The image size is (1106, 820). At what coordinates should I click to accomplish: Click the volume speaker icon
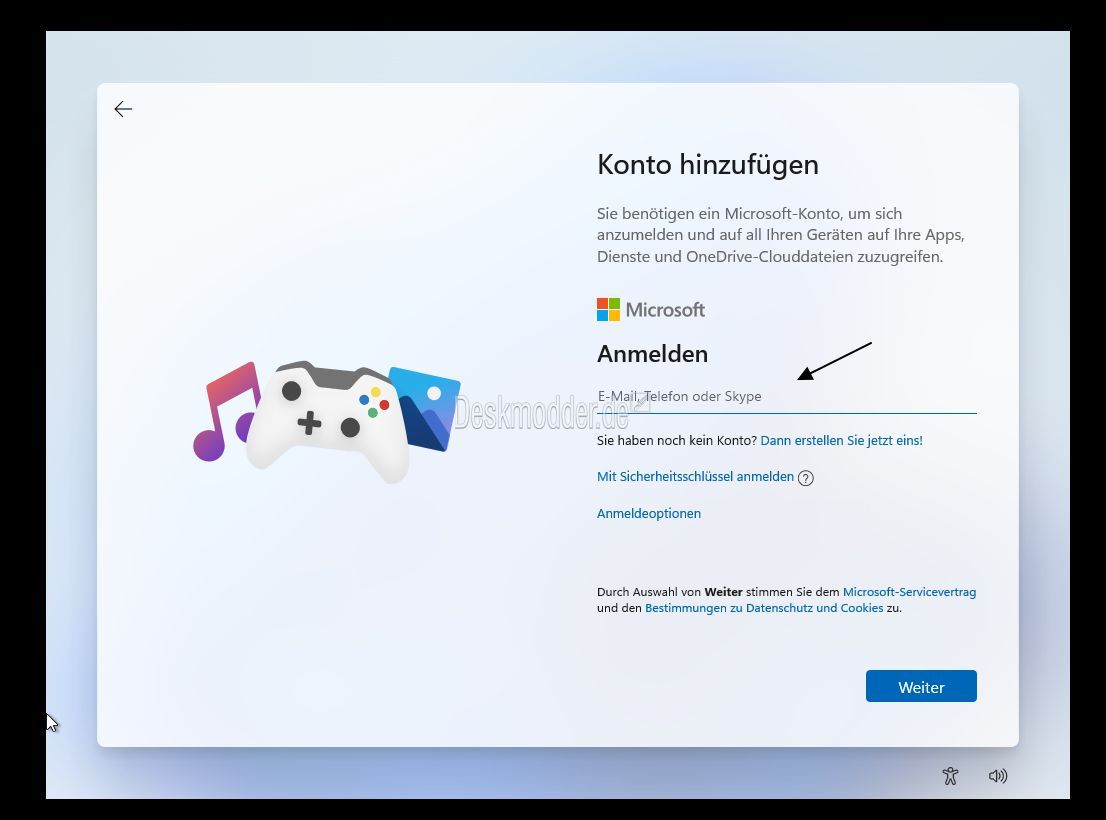(998, 776)
